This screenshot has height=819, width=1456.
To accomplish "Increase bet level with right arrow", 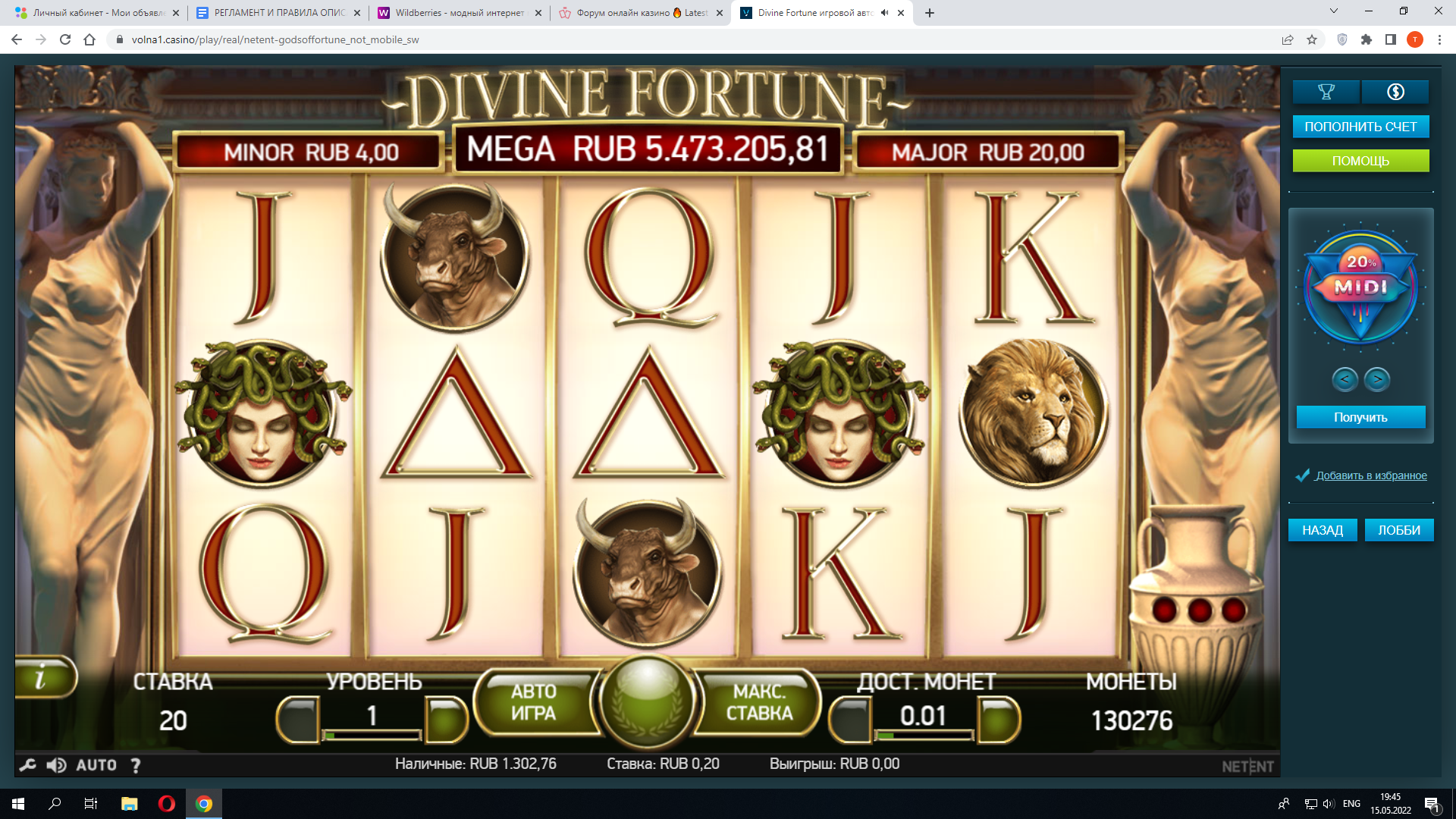I will pyautogui.click(x=447, y=719).
